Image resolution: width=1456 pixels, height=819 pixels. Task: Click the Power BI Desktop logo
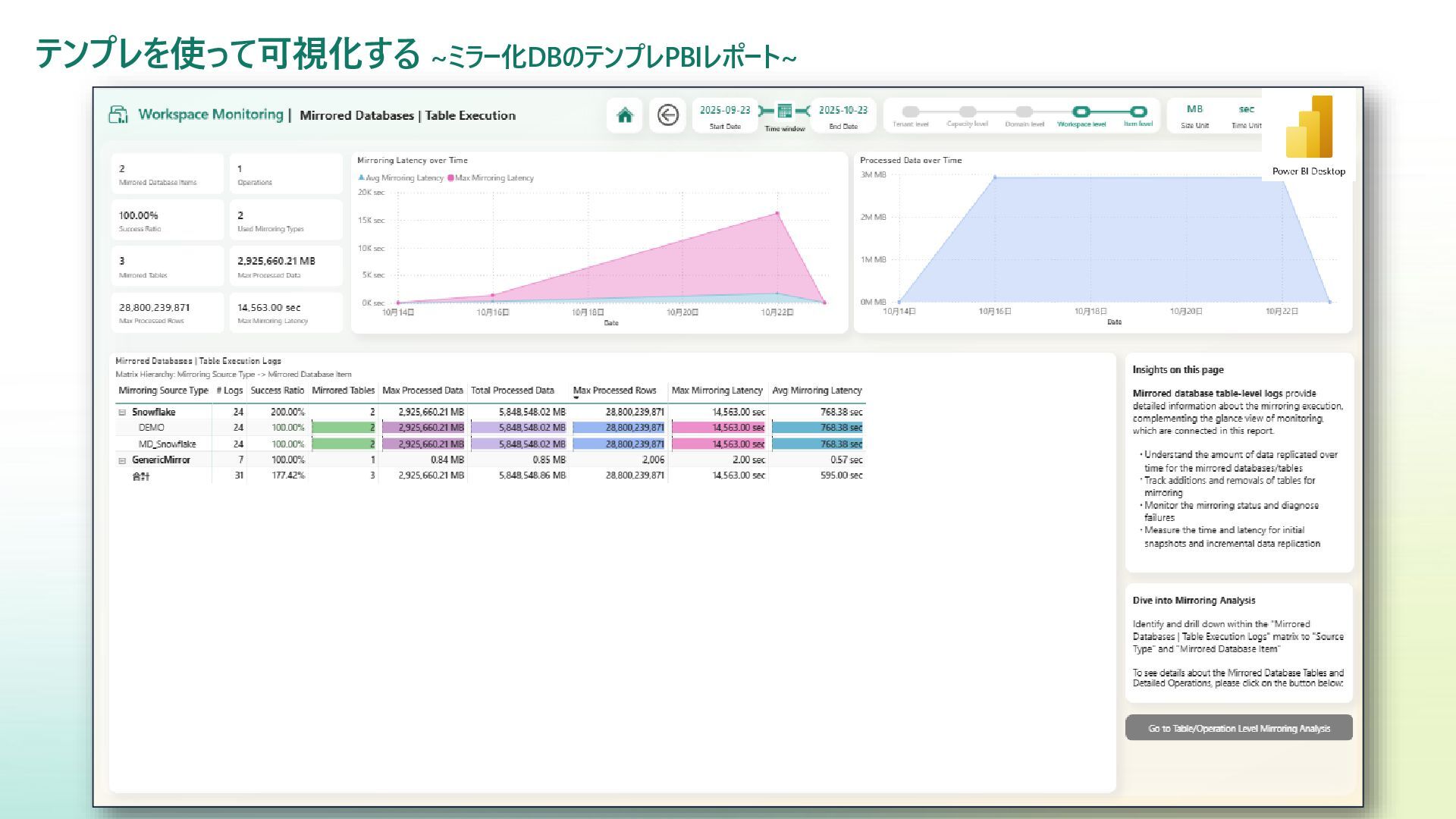click(1309, 127)
